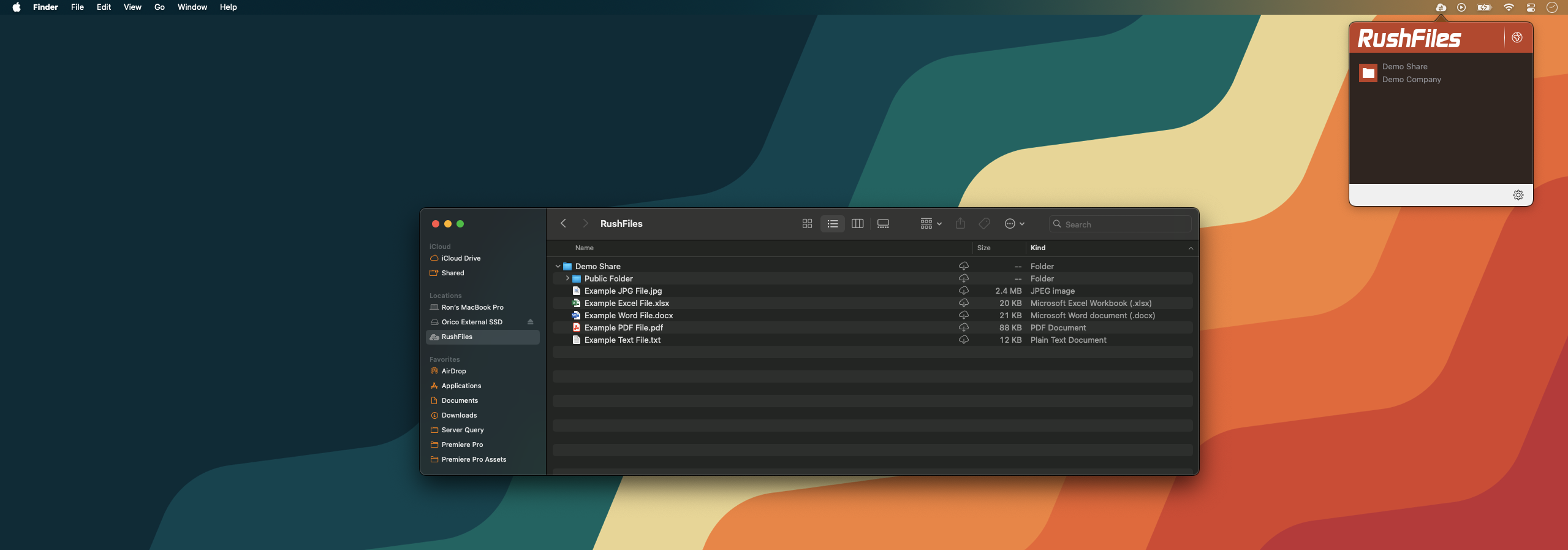Select RushFiles location in sidebar
This screenshot has height=550, width=1568.
tap(483, 337)
